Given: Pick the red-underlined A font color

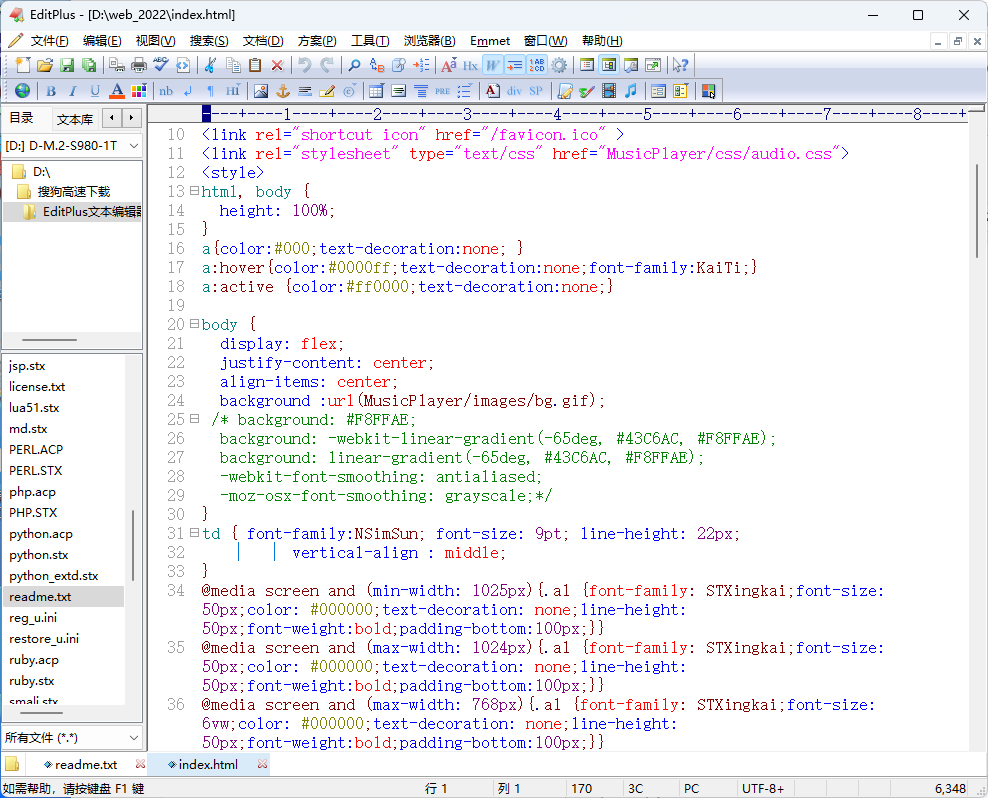Looking at the screenshot, I should pyautogui.click(x=117, y=91).
